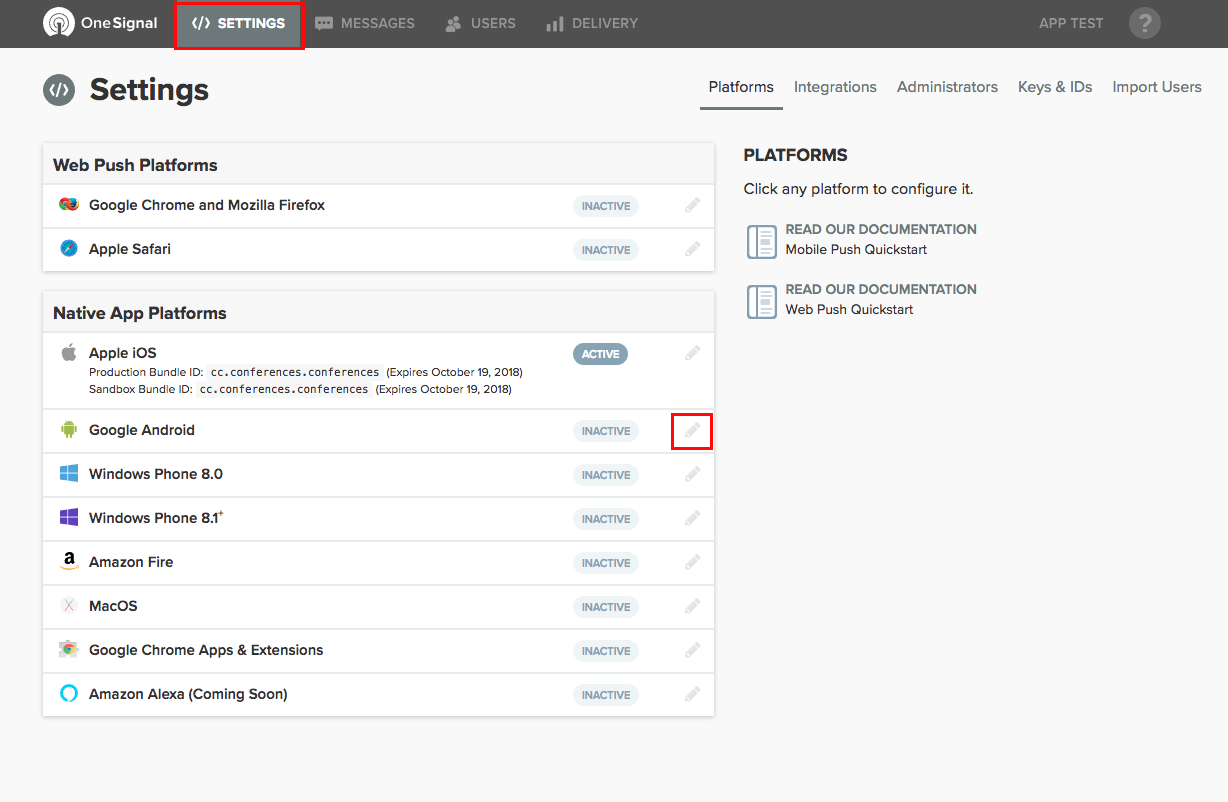Viewport: 1228px width, 802px height.
Task: Click the 'Click any platform to configure it.' text
Action: coord(858,189)
